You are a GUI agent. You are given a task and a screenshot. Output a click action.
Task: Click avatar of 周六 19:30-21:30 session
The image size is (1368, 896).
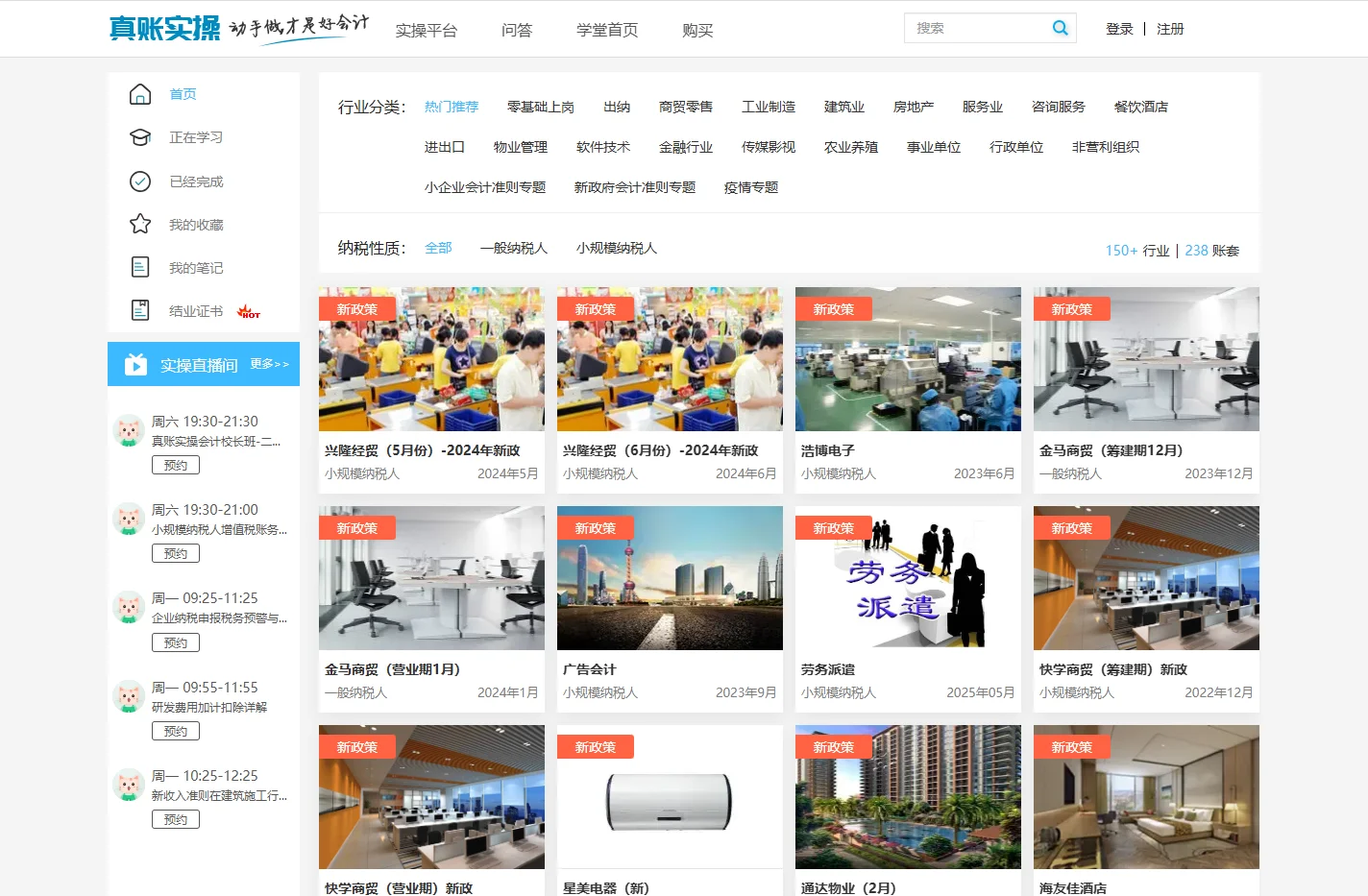point(129,430)
